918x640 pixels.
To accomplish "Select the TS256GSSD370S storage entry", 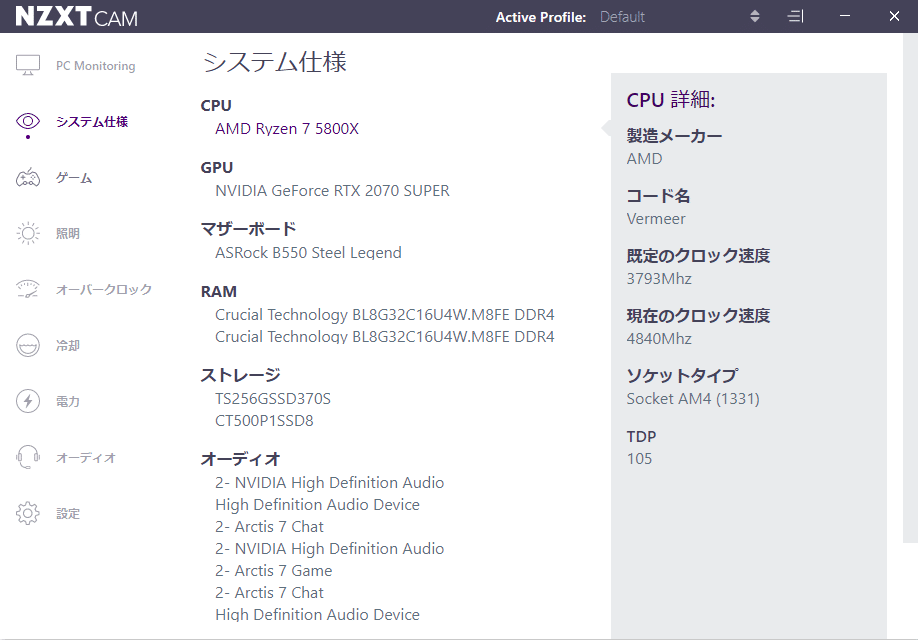I will 273,399.
